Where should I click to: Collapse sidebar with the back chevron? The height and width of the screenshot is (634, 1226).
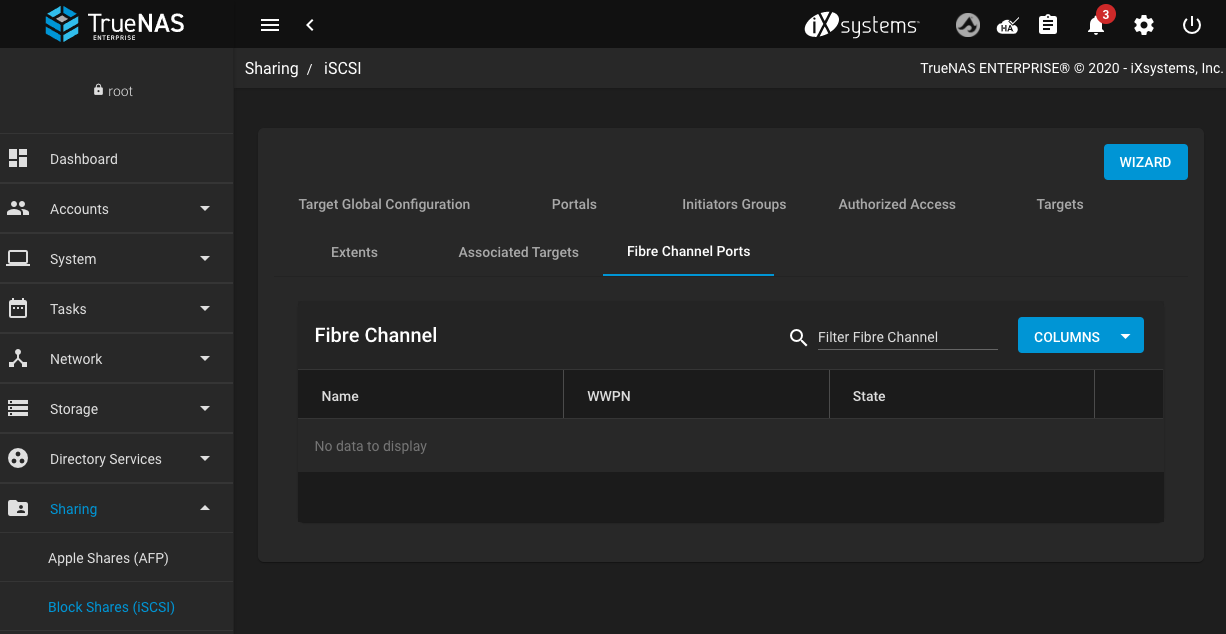pos(310,25)
